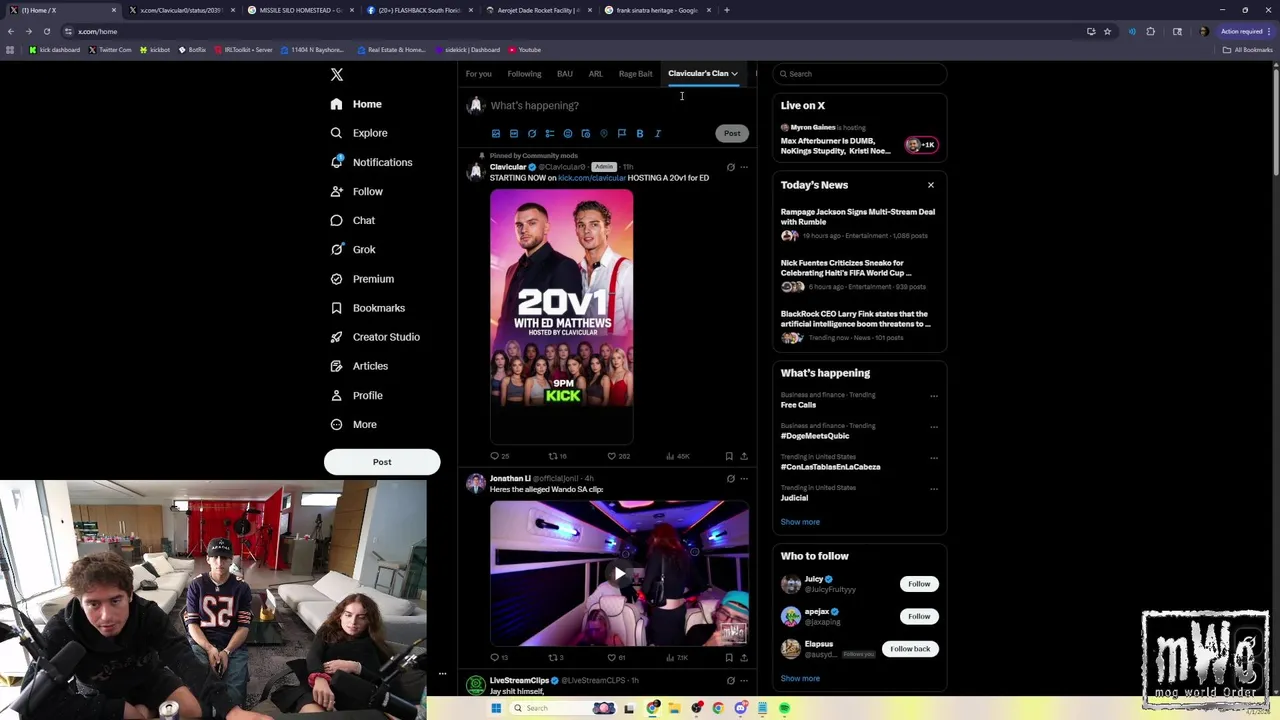Apply italic formatting in composer
Screen dimensions: 1280x720
click(658, 133)
